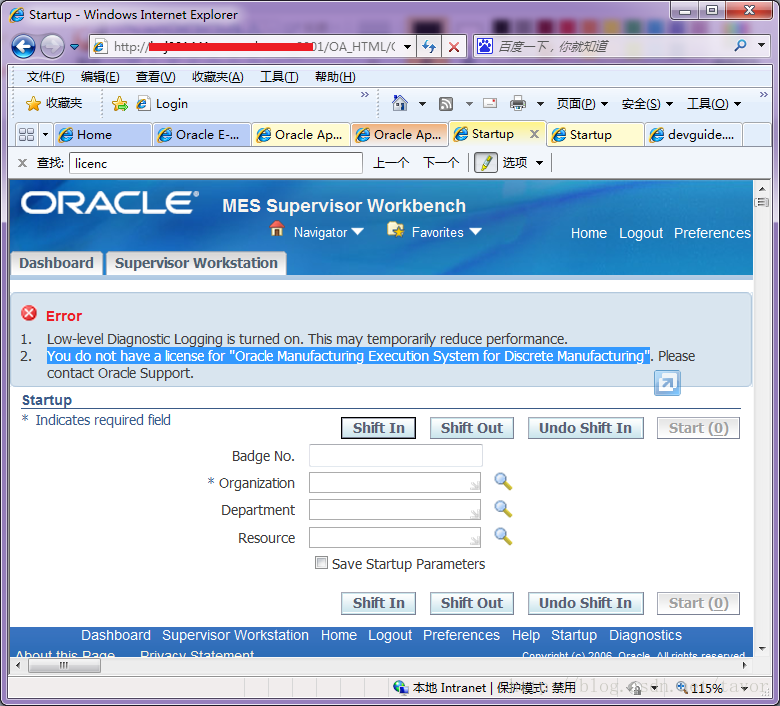This screenshot has height=706, width=780.
Task: Click the top Undo Shift In button
Action: (x=585, y=428)
